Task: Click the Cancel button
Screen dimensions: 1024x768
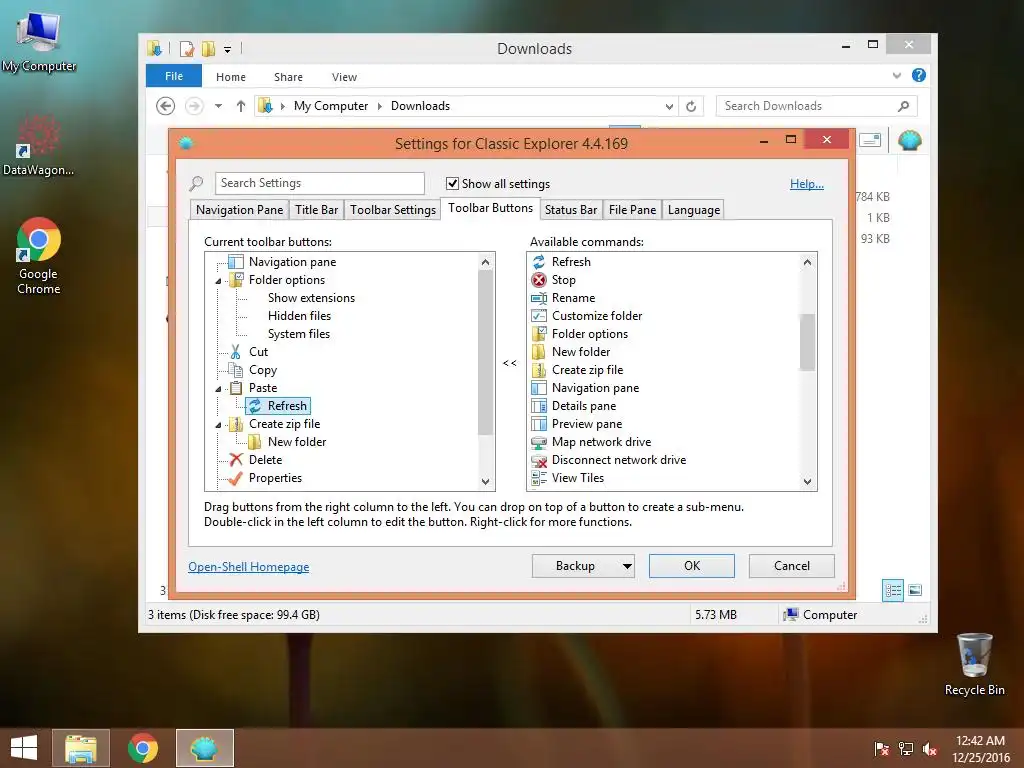Action: click(x=792, y=566)
